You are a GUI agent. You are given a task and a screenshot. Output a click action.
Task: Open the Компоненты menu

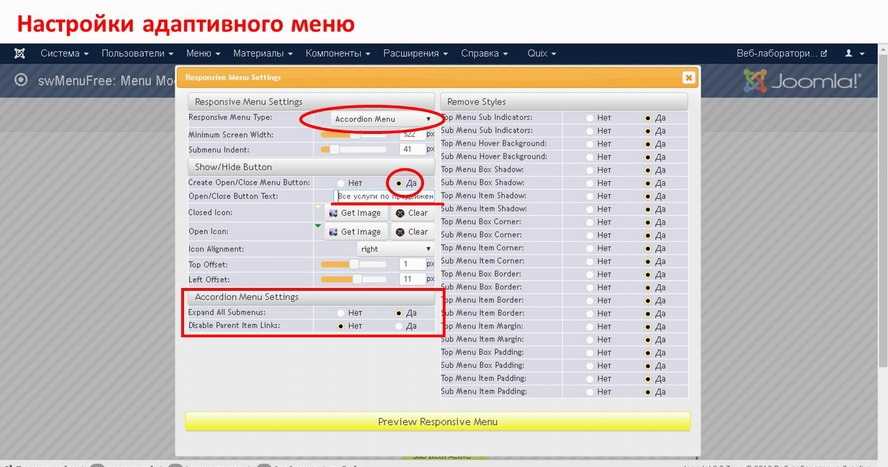pyautogui.click(x=338, y=53)
